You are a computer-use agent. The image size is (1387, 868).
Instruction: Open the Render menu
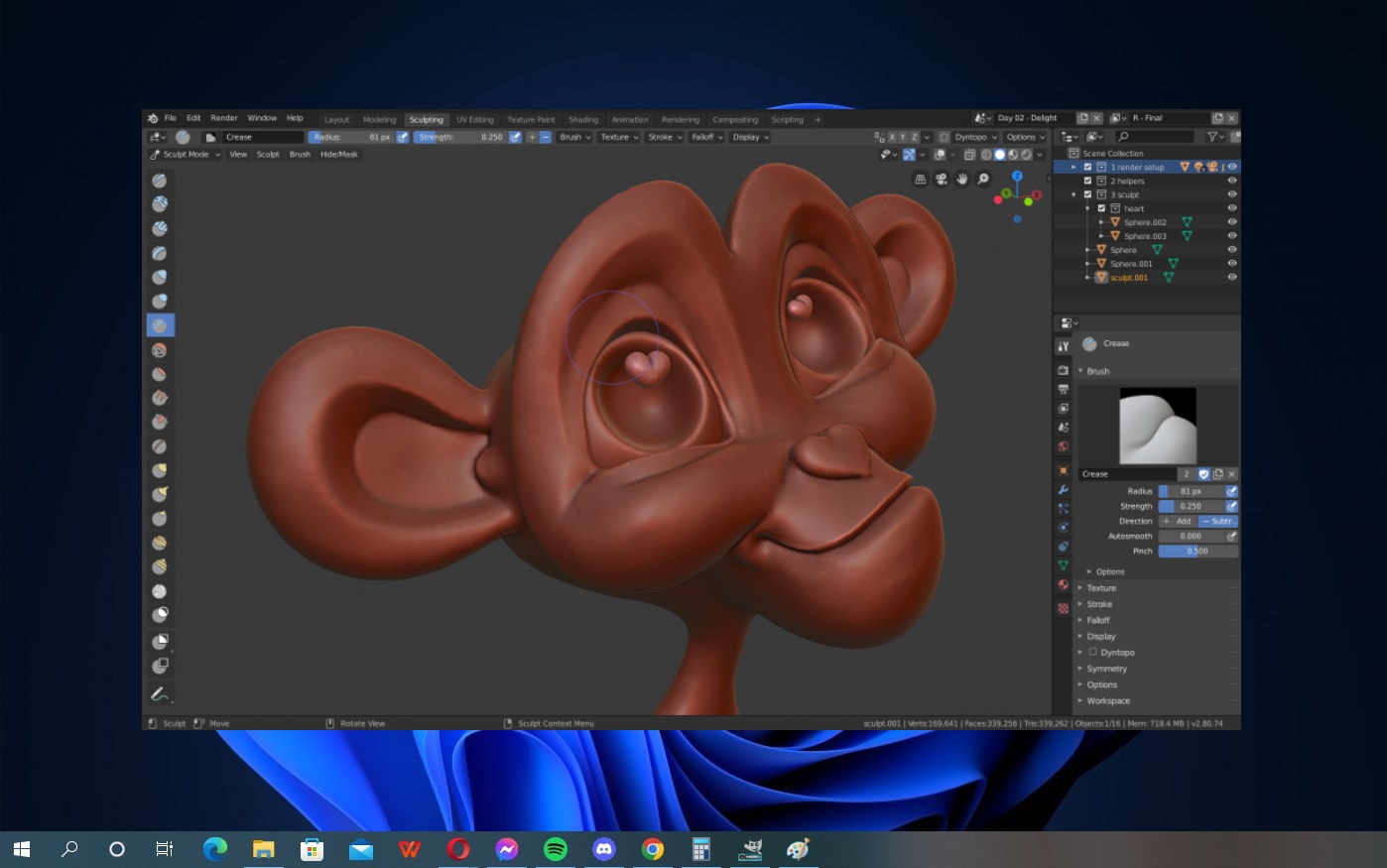click(224, 118)
